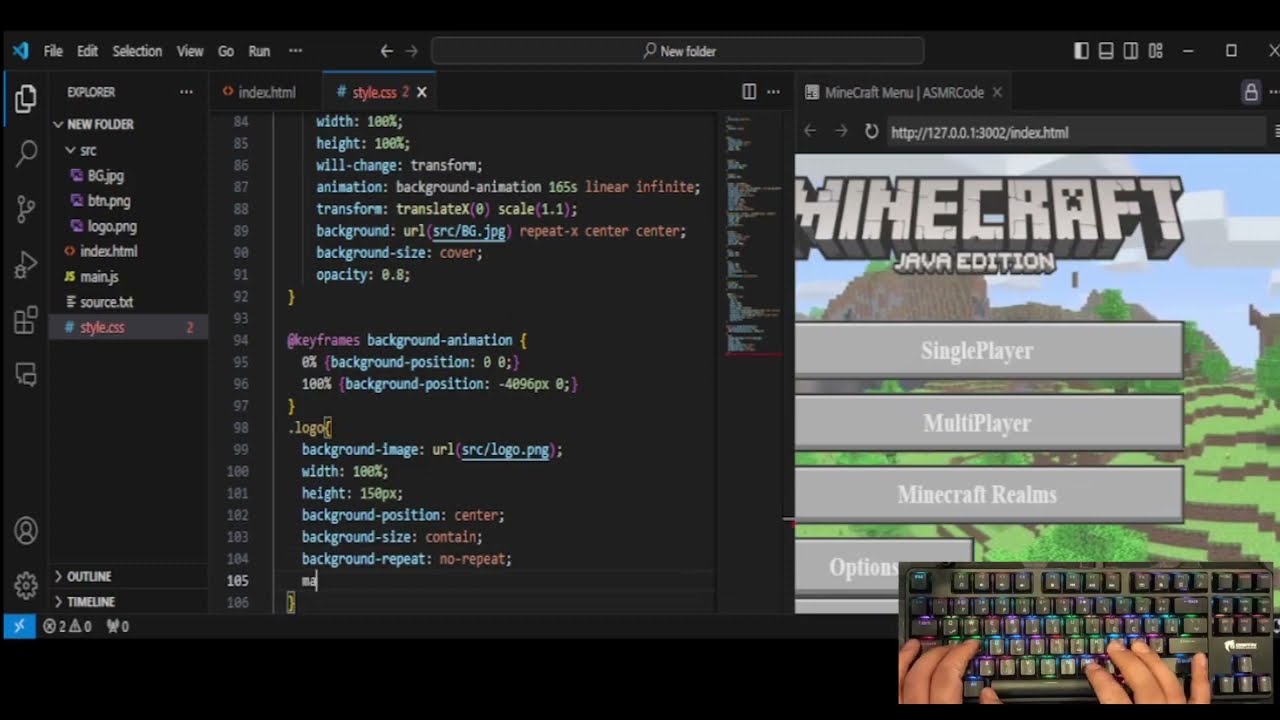Open editor More Actions ellipsis

[x=773, y=92]
